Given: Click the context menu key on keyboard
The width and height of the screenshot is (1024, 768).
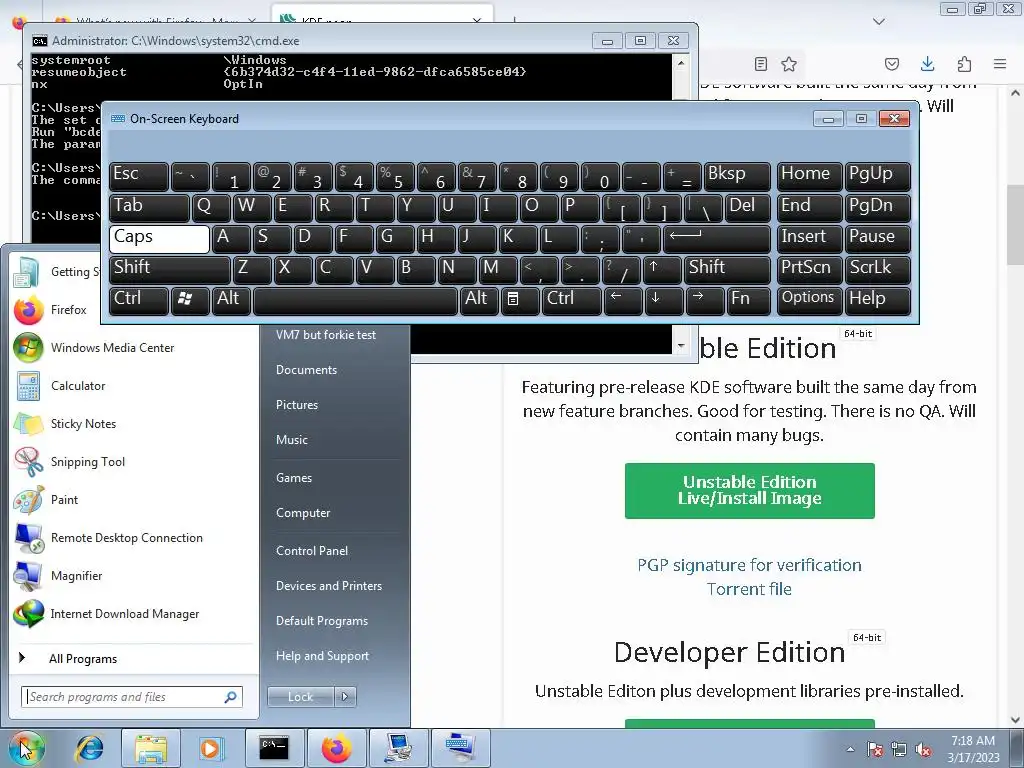Looking at the screenshot, I should [x=519, y=300].
